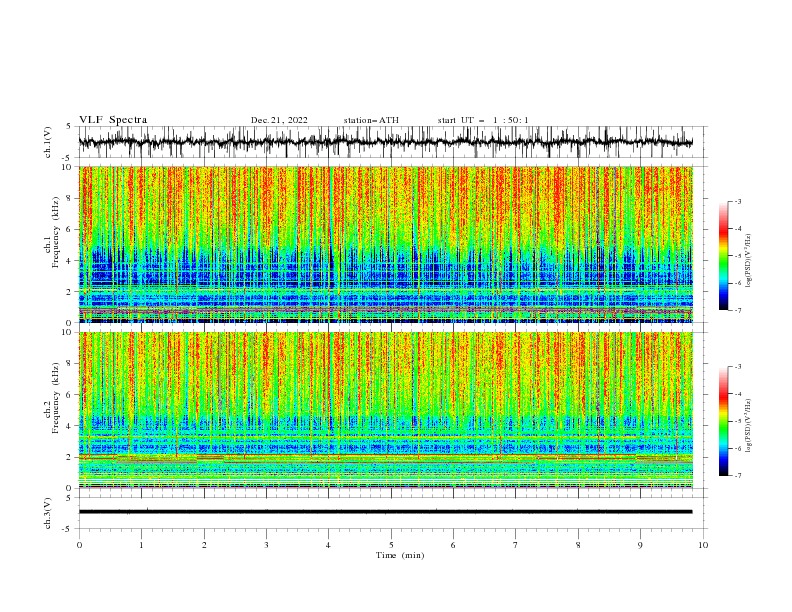Click the "Time (min)" axis label
This screenshot has width=792, height=612.
(x=400, y=555)
